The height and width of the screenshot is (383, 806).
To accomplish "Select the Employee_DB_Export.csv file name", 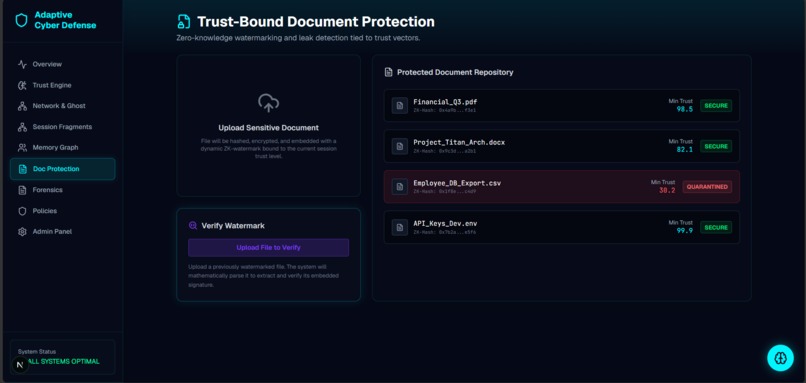I will coord(457,183).
